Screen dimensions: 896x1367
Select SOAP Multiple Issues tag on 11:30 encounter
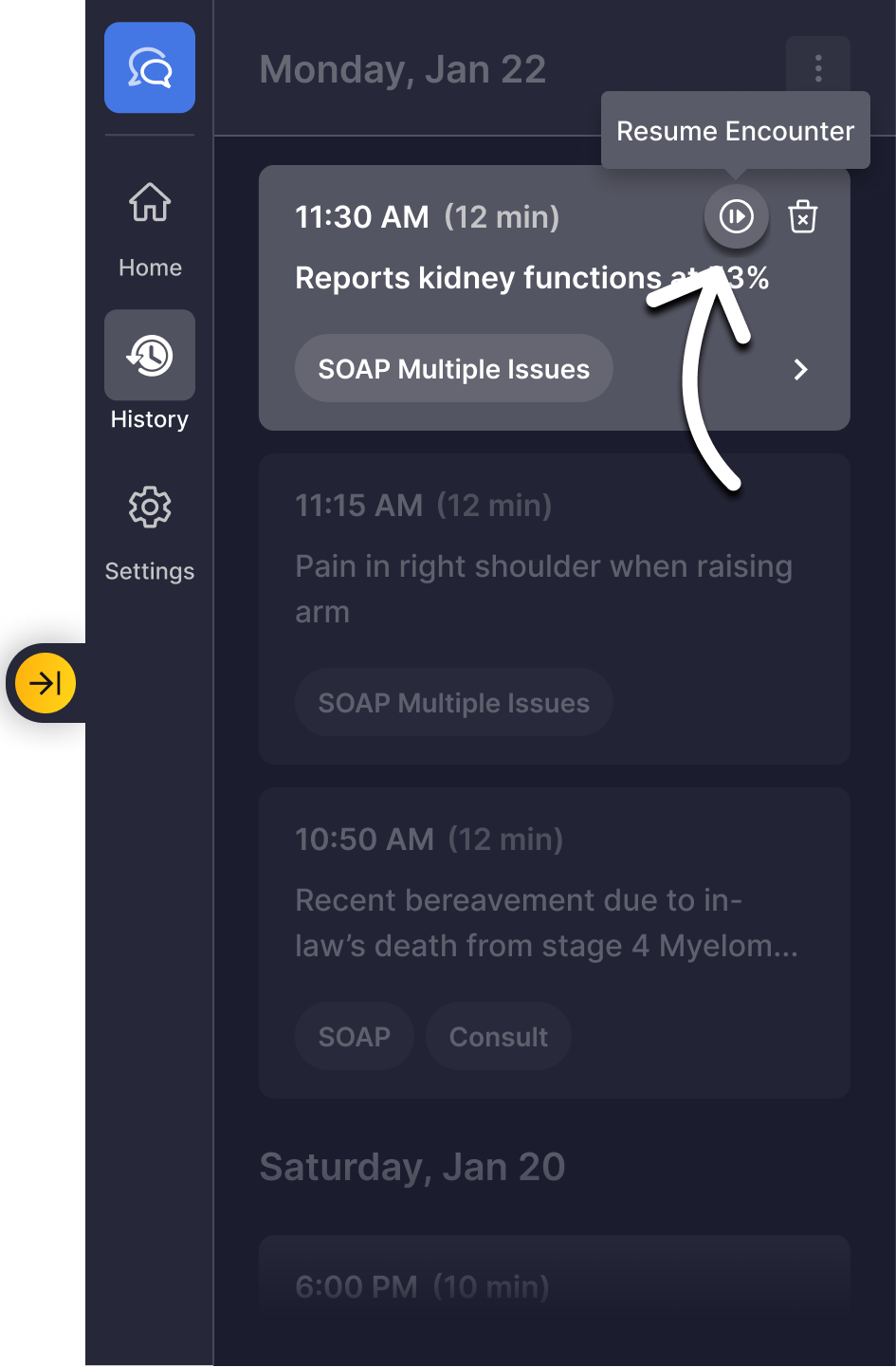(x=453, y=369)
